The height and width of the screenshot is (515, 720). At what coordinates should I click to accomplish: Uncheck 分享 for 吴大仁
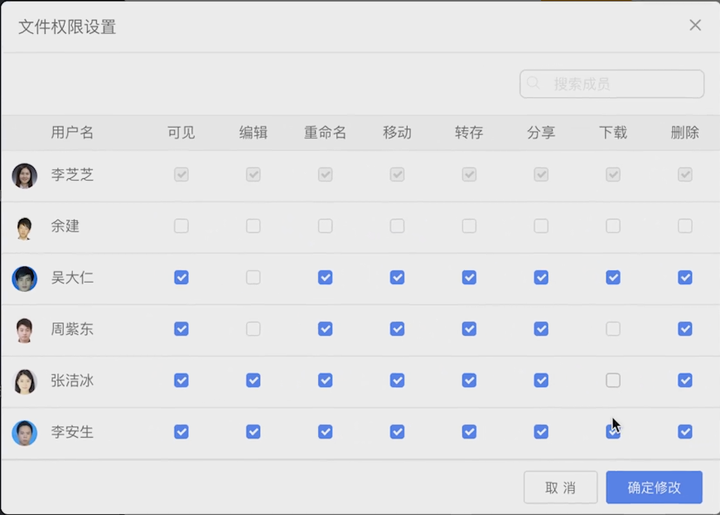(541, 277)
